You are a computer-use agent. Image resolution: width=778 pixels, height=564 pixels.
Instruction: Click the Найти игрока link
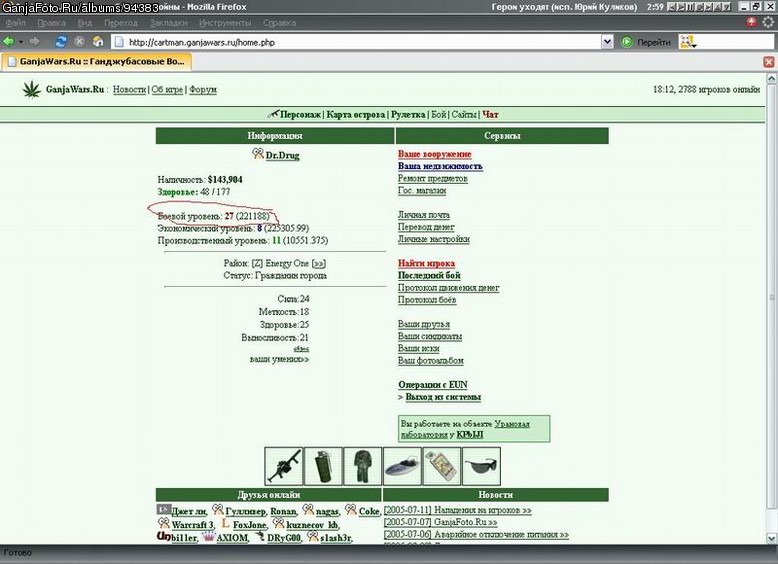click(426, 263)
